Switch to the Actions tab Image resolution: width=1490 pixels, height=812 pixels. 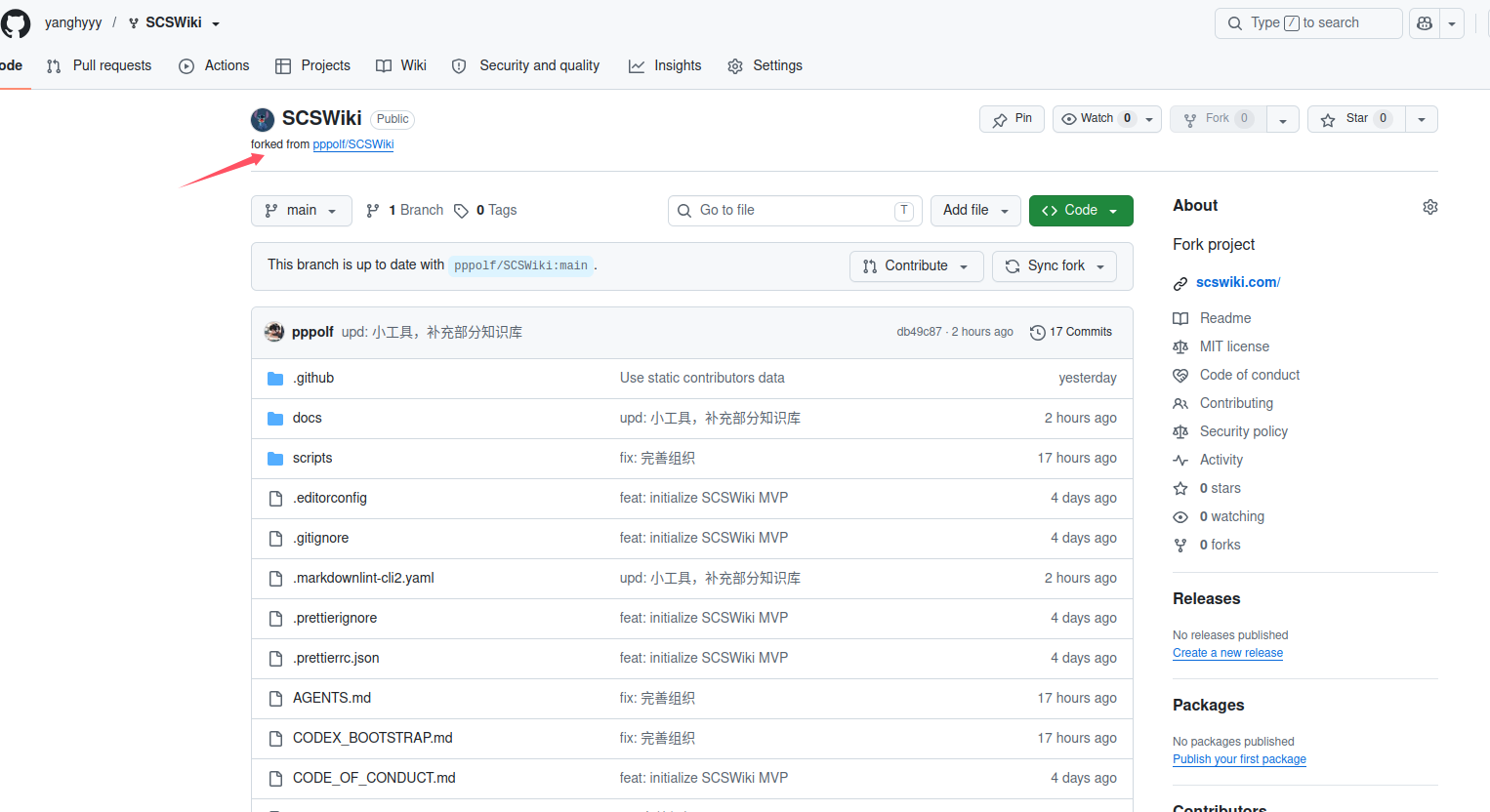pyautogui.click(x=214, y=65)
